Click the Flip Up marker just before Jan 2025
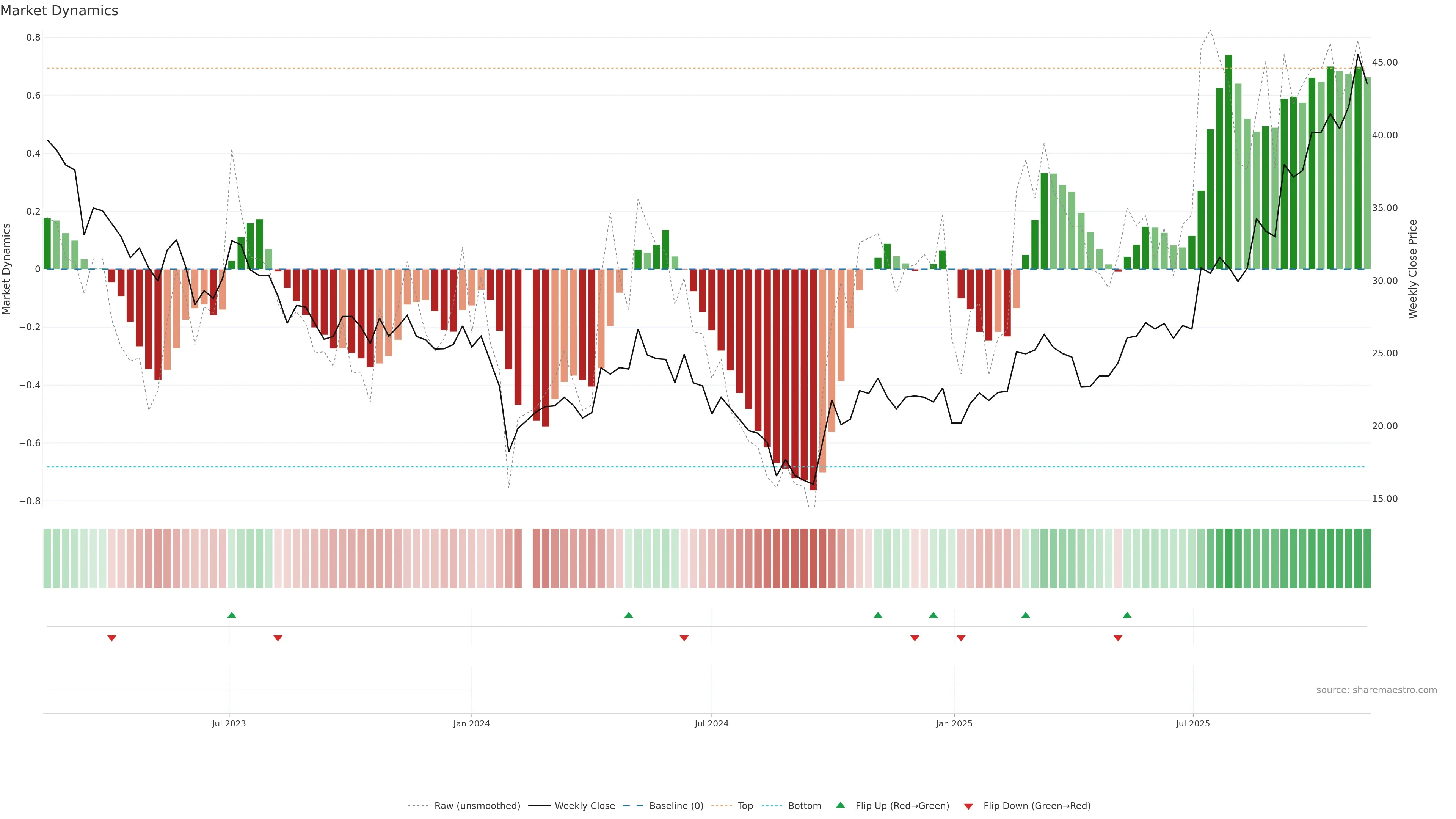The image size is (1456, 819). pyautogui.click(x=933, y=615)
